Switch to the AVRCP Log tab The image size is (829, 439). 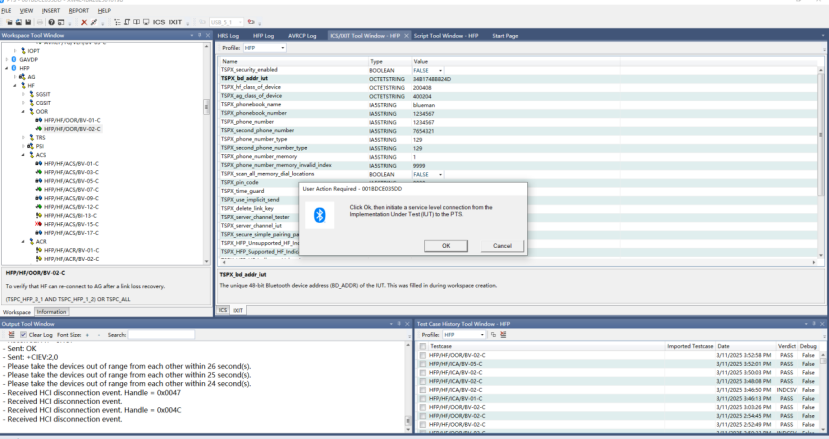302,36
